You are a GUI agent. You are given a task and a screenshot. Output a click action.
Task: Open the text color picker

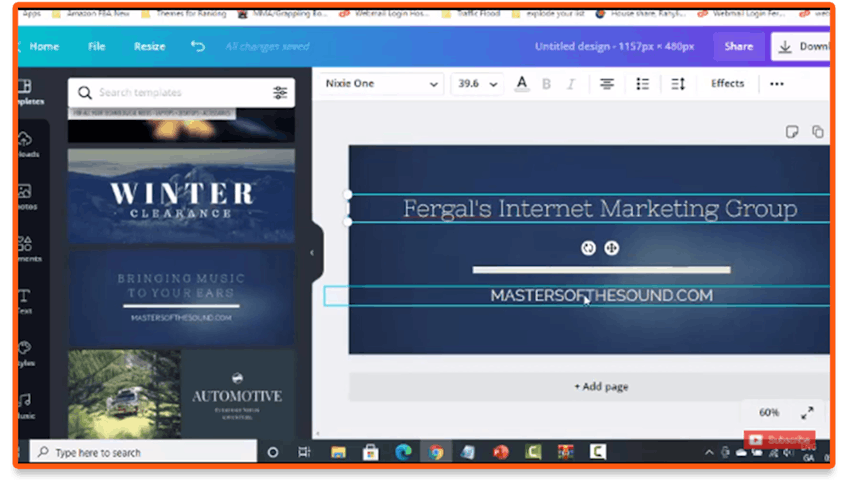tap(521, 84)
